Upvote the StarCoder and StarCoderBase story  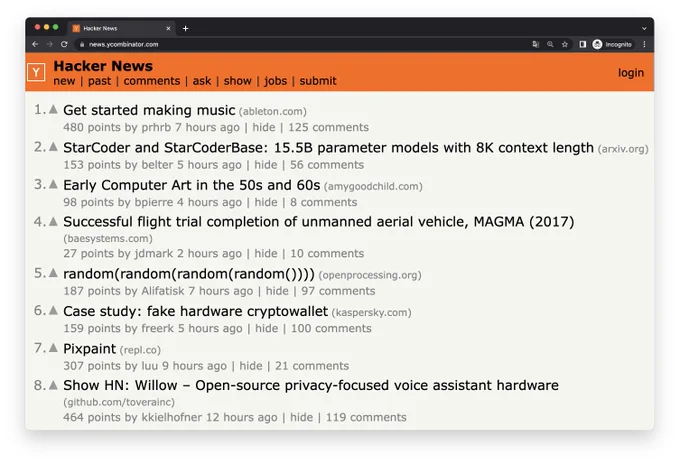tap(53, 147)
